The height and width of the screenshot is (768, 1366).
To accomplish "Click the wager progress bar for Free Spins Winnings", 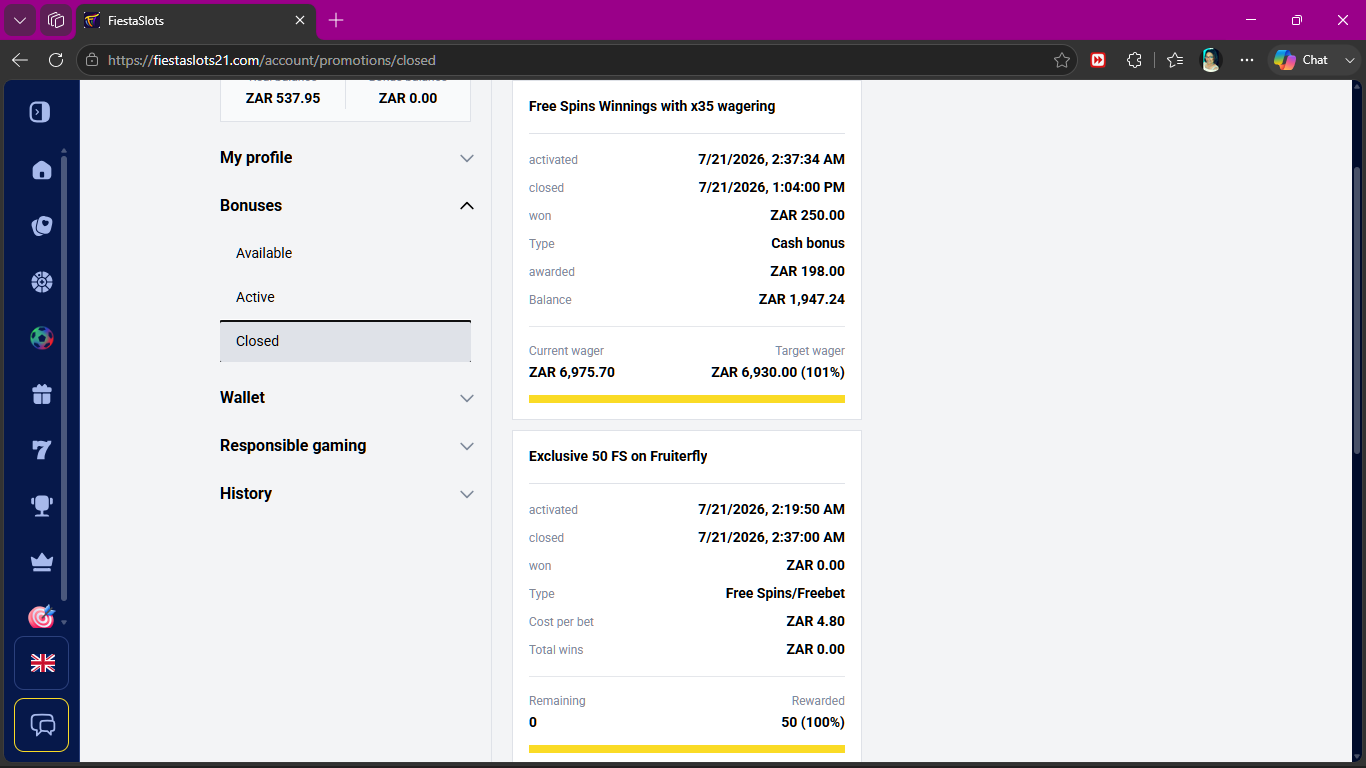I will pyautogui.click(x=687, y=399).
